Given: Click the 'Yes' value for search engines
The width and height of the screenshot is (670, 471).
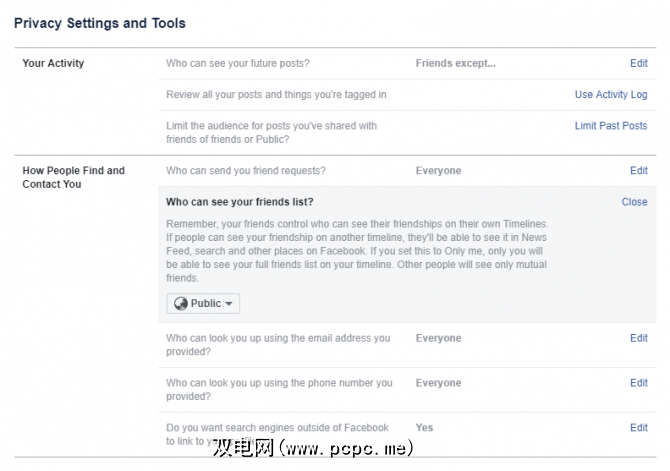Looking at the screenshot, I should pyautogui.click(x=424, y=428).
